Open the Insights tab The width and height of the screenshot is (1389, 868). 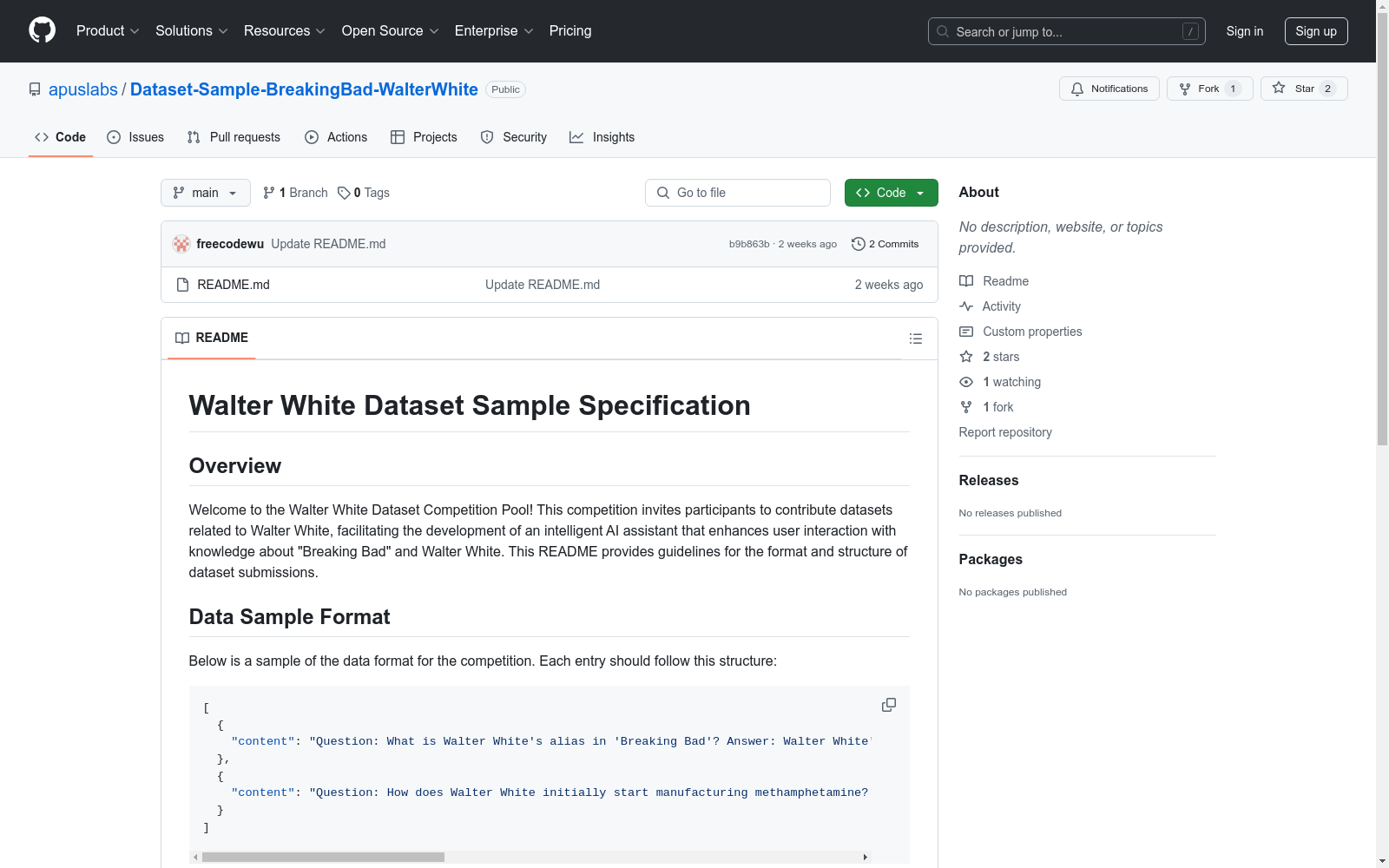[x=602, y=137]
